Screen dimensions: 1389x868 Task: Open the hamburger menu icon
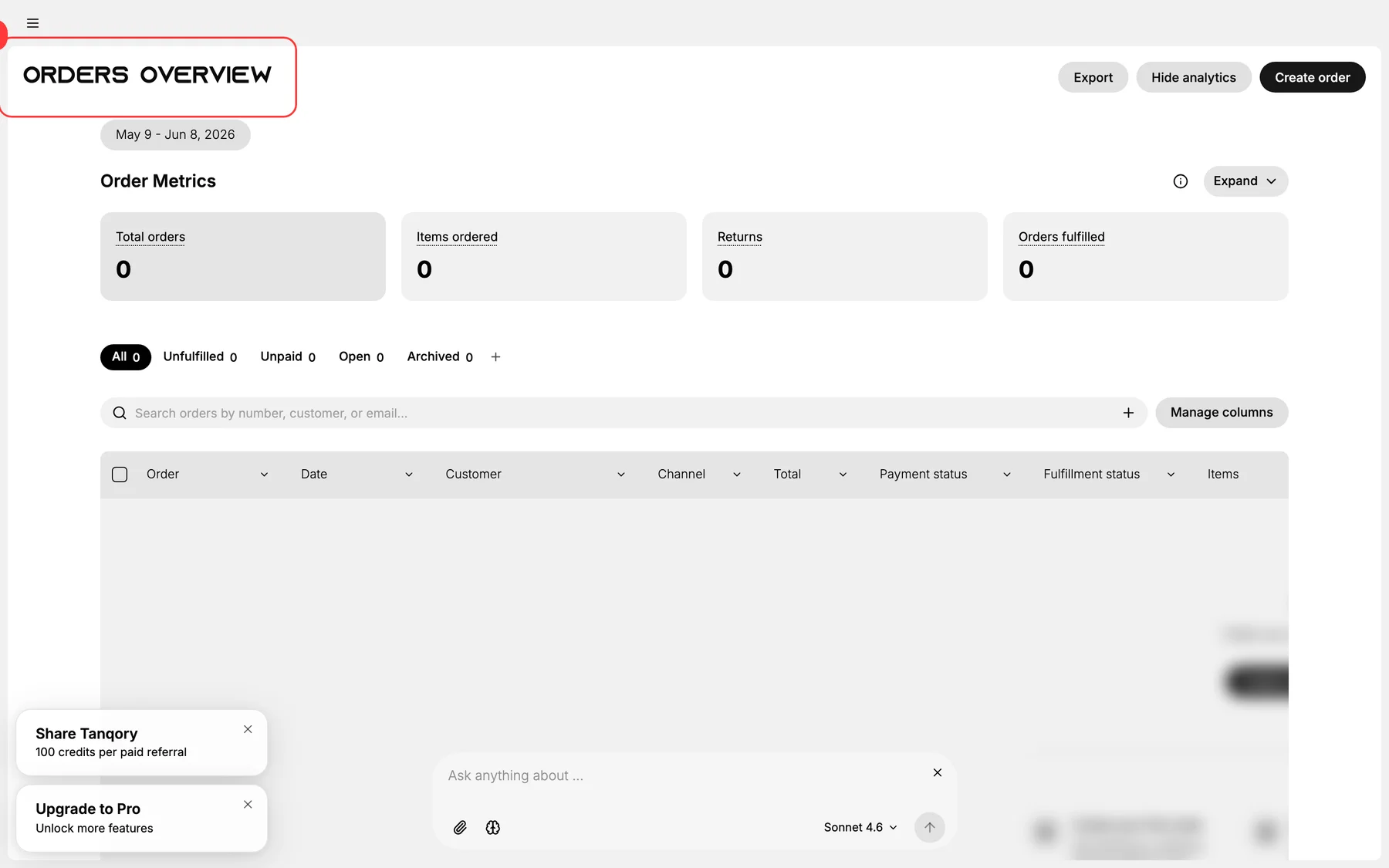click(32, 23)
